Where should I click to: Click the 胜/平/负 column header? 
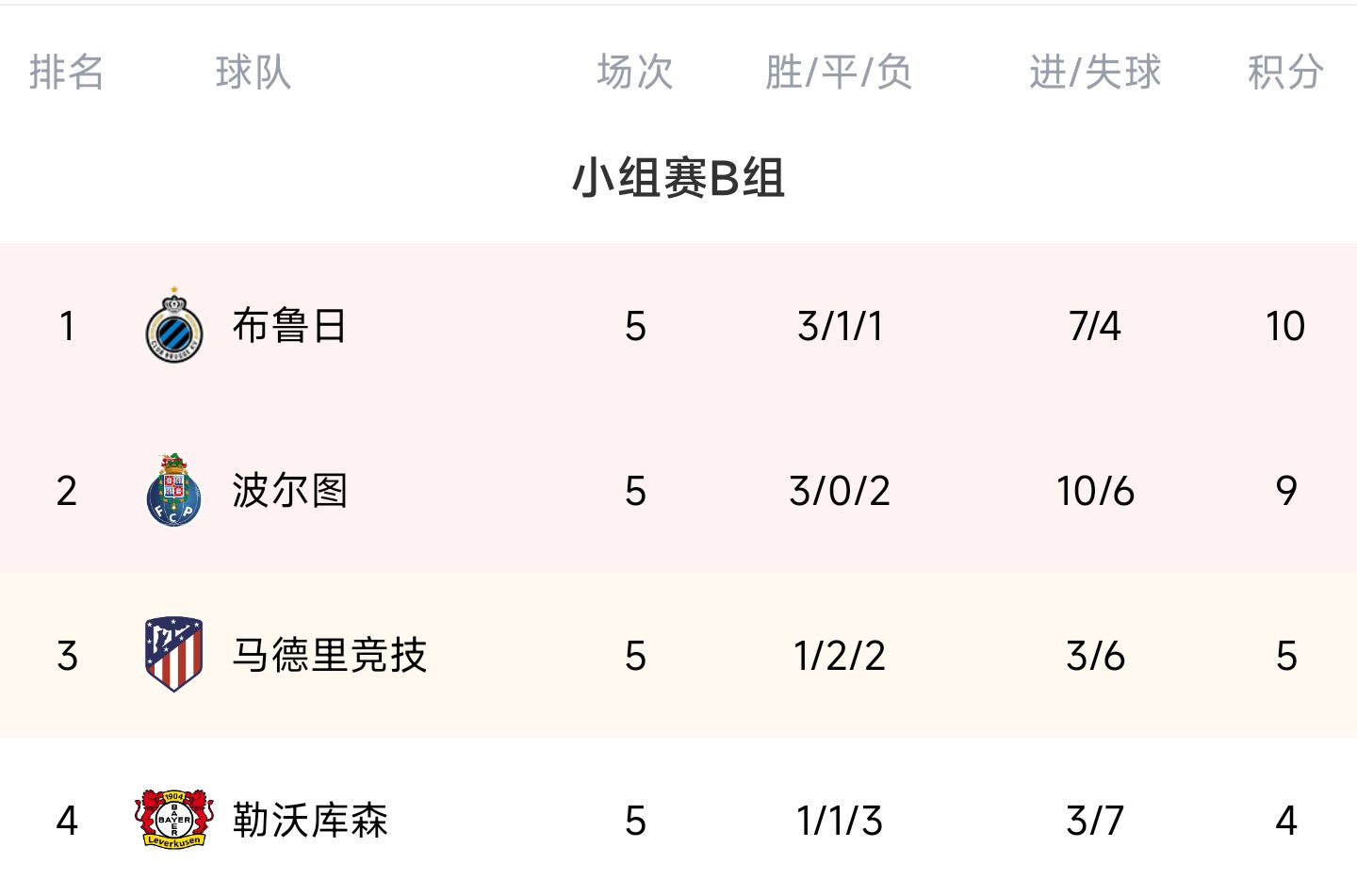839,73
